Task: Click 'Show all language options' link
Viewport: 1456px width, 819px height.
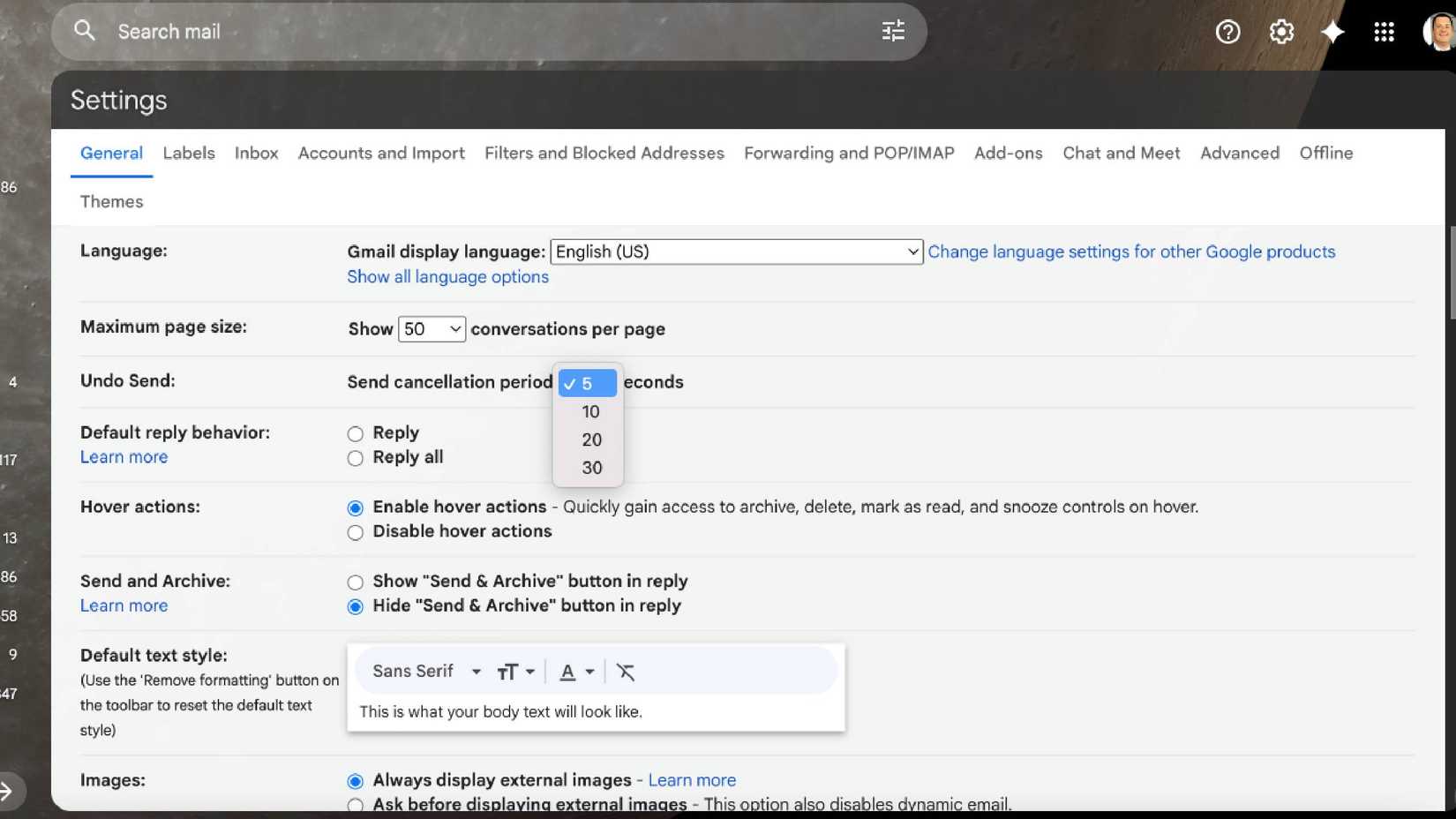Action: (447, 276)
